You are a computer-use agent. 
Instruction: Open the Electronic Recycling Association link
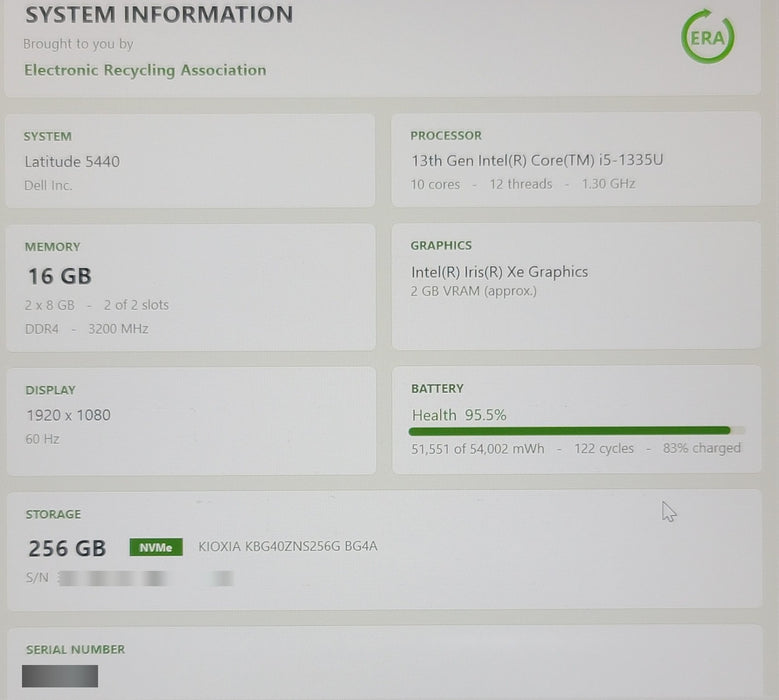click(145, 70)
